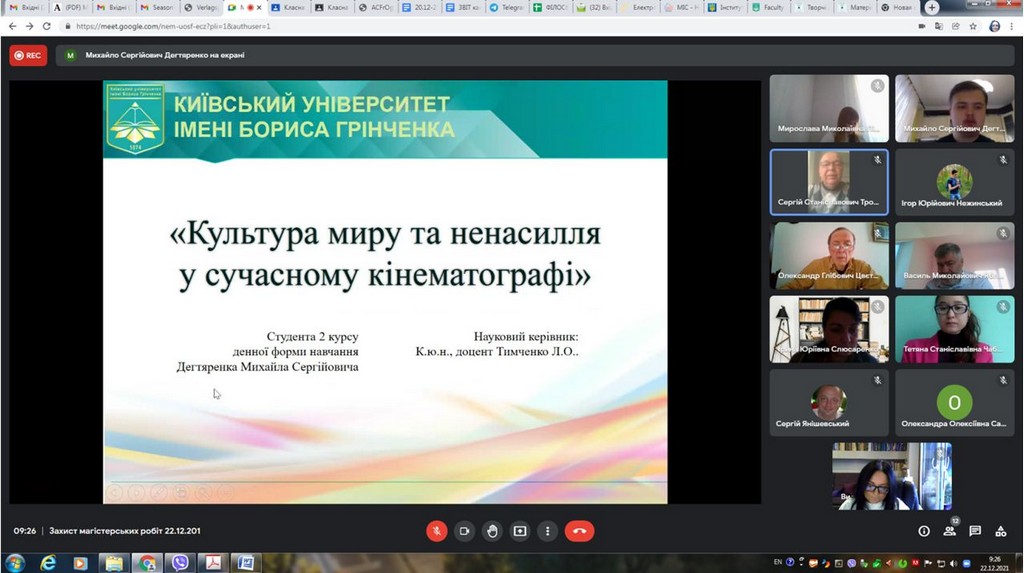The width and height of the screenshot is (1024, 573).
Task: Toggle the raise hand button
Action: (492, 531)
